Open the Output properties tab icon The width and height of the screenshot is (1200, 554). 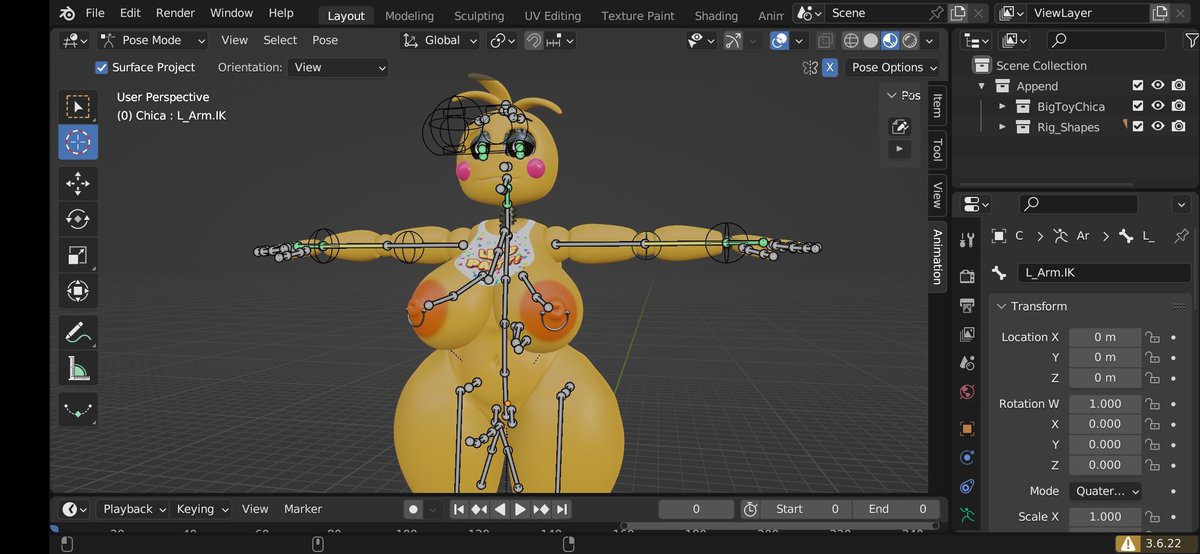point(966,305)
